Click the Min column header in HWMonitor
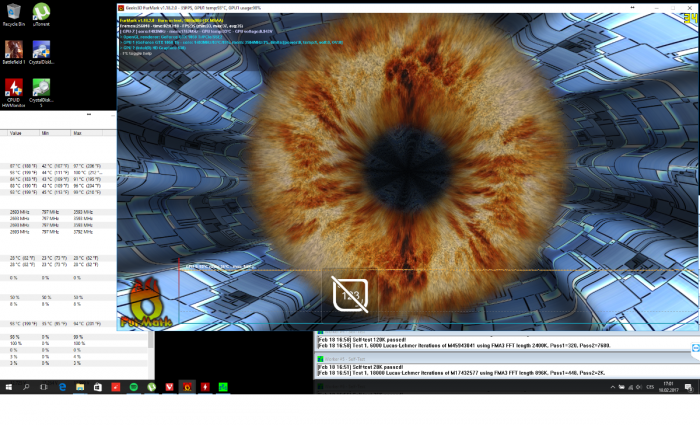Screen dimensions: 700x425 point(46,132)
